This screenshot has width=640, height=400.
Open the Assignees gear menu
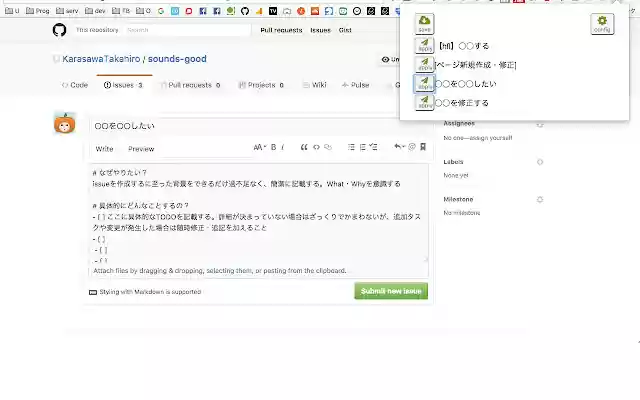click(x=540, y=124)
